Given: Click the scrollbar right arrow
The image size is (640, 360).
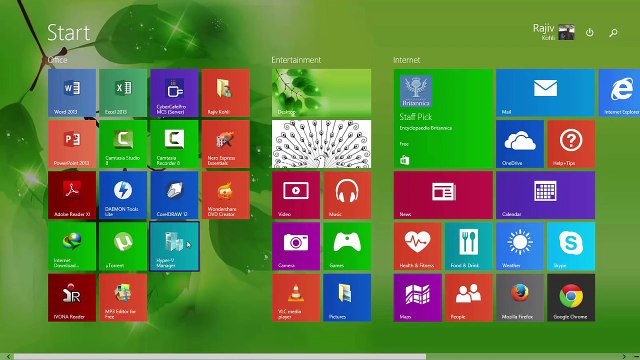Looking at the screenshot, I should coord(624,356).
